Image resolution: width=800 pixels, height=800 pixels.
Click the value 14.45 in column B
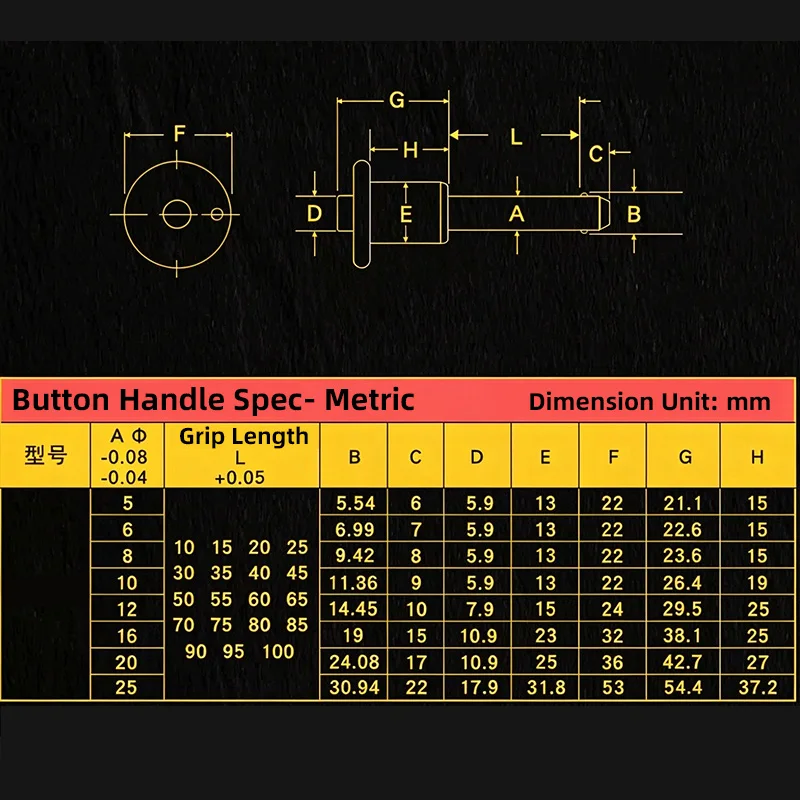click(353, 609)
